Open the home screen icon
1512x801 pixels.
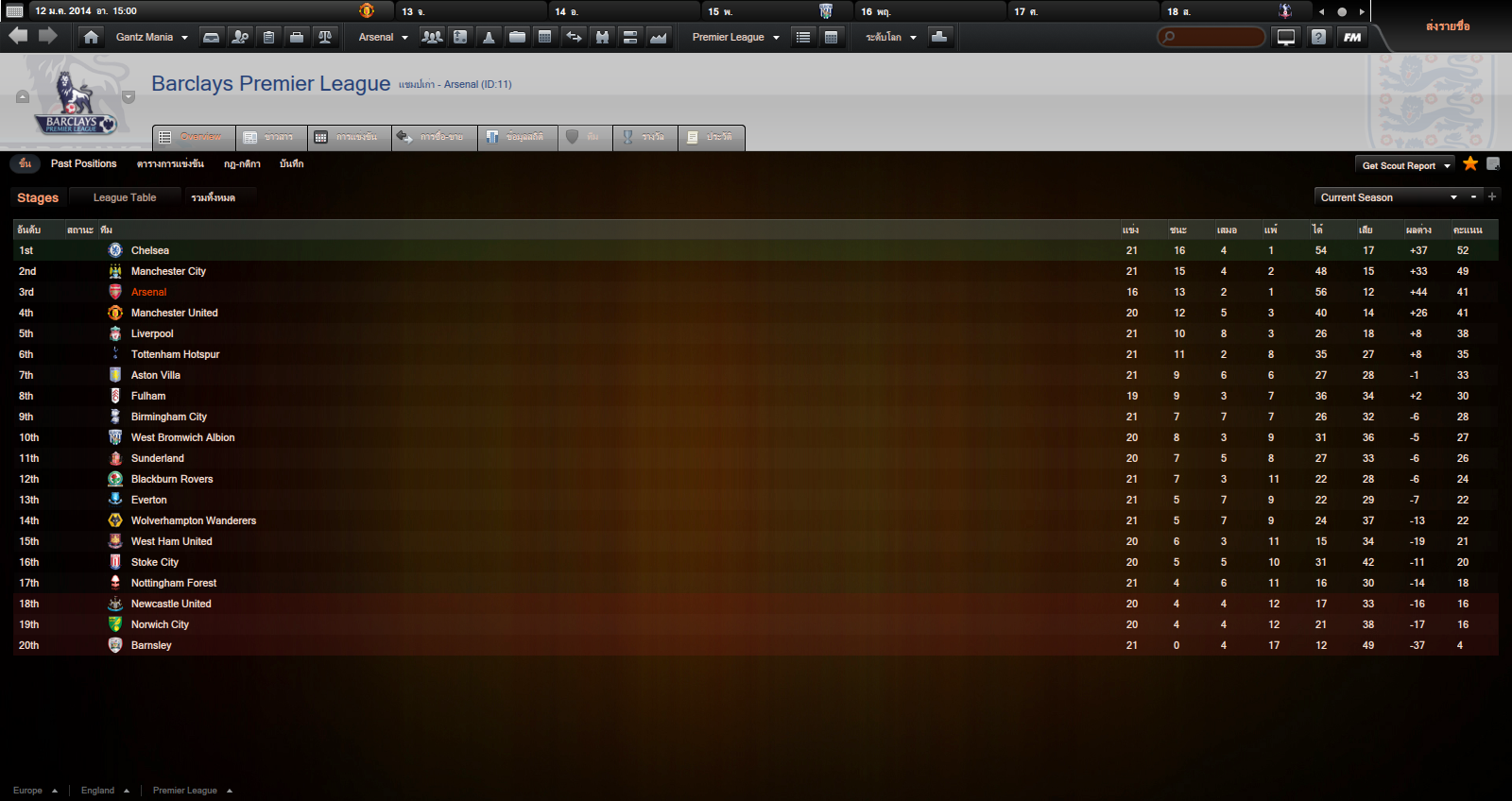91,37
